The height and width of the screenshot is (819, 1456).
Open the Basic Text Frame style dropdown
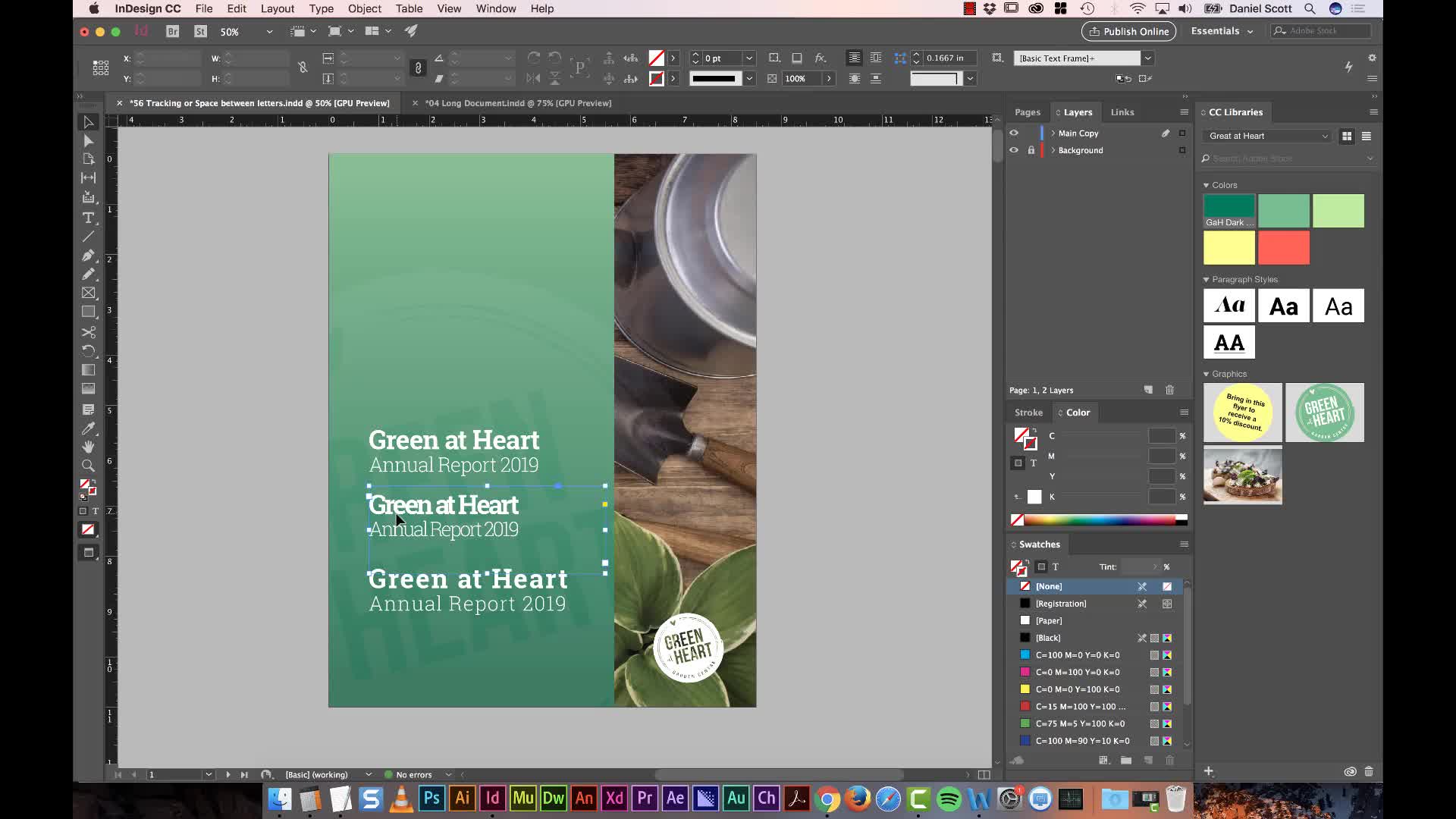(x=1148, y=58)
